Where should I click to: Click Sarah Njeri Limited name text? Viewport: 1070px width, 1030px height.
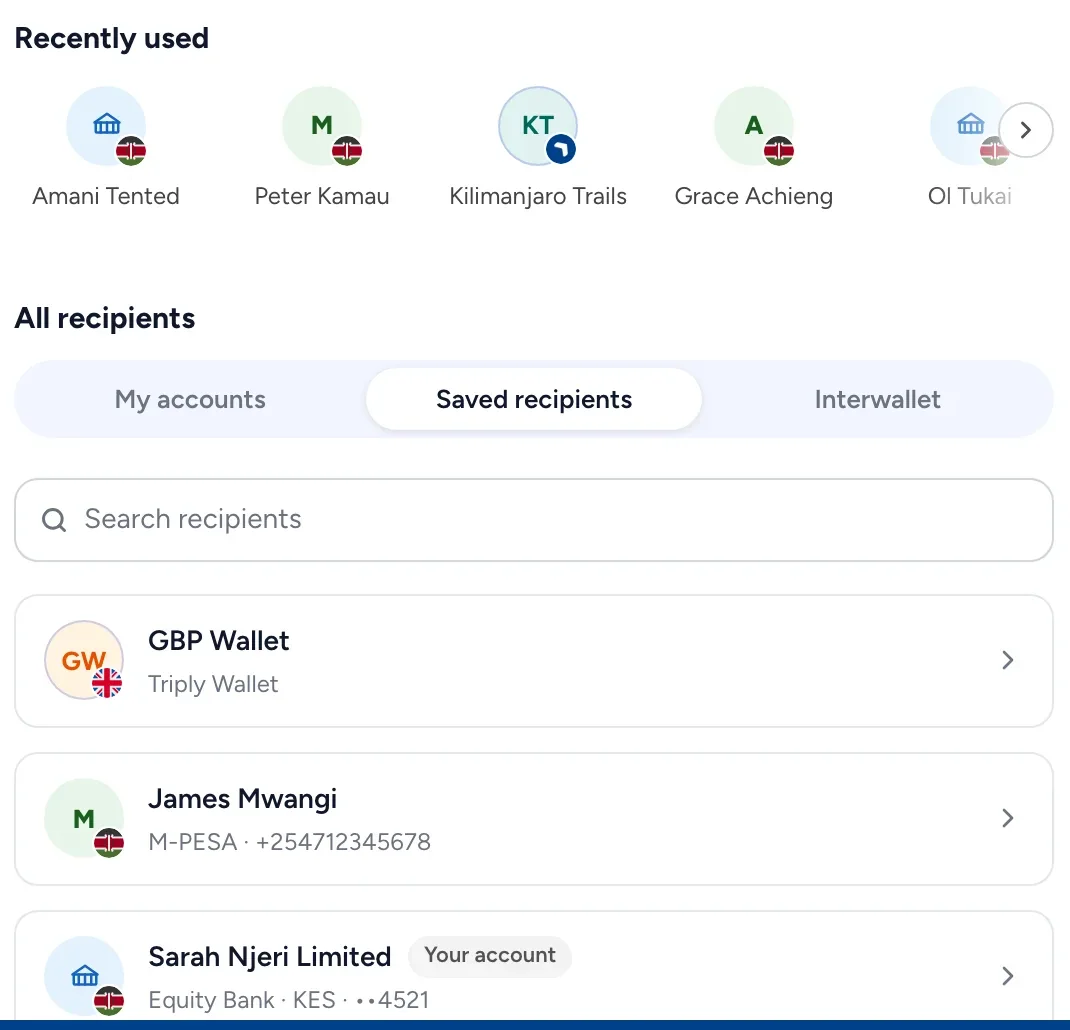click(x=270, y=957)
